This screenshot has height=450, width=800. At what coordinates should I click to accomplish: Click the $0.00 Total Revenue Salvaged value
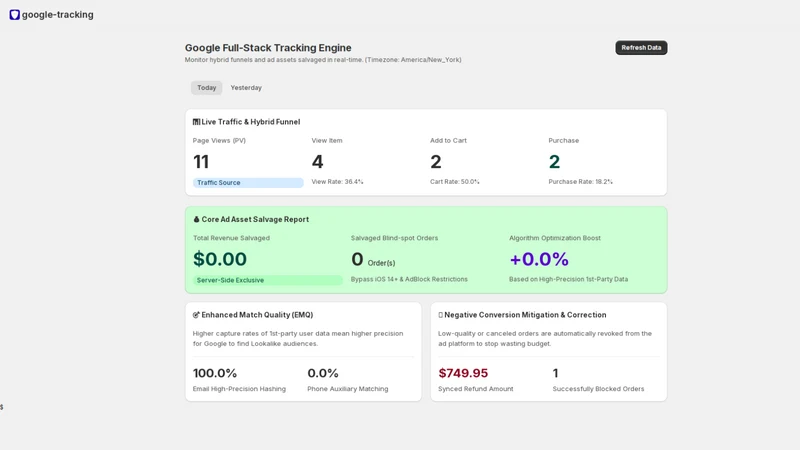tap(220, 259)
